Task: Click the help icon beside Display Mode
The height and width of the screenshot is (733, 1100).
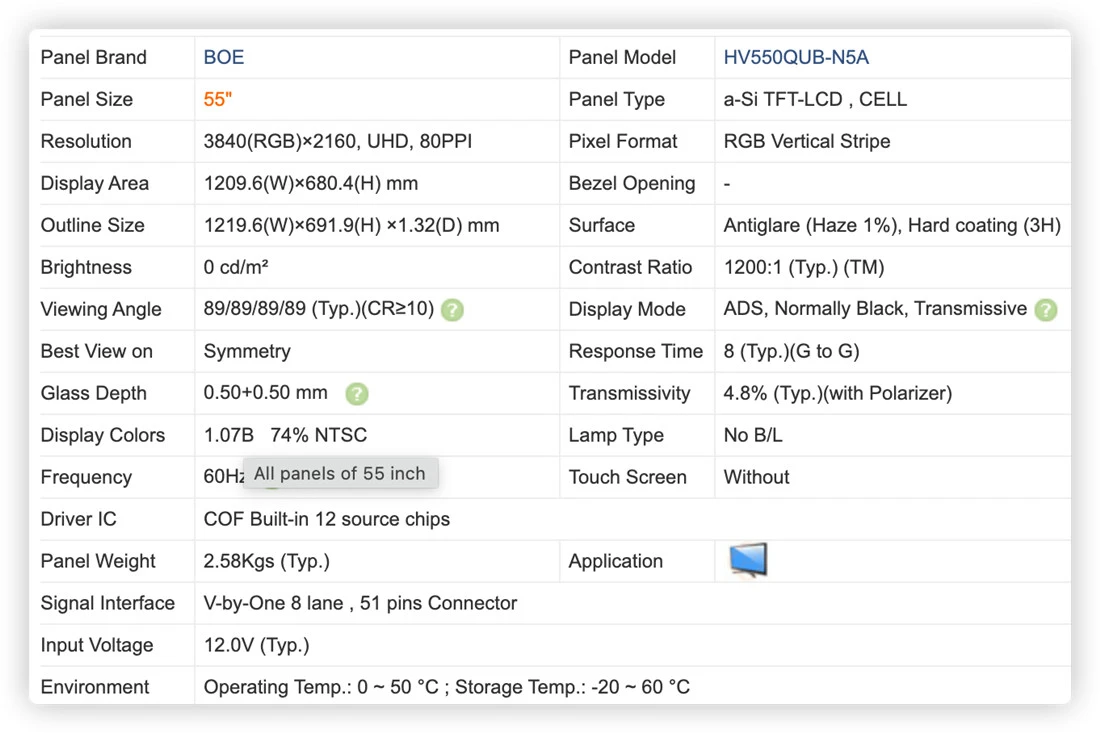Action: click(1046, 309)
